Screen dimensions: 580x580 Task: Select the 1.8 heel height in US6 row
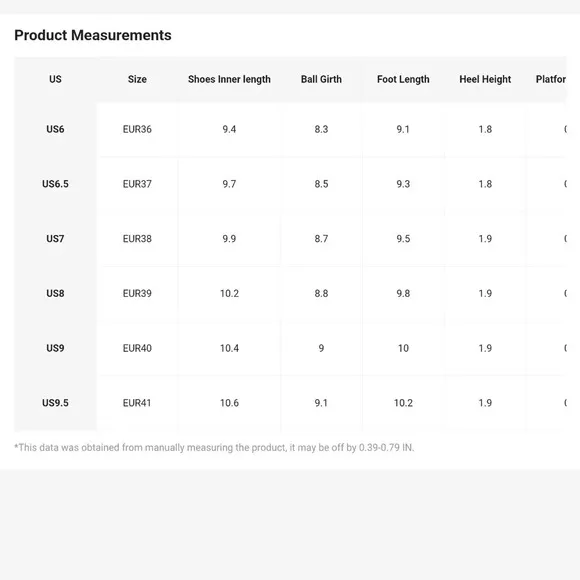tap(485, 129)
